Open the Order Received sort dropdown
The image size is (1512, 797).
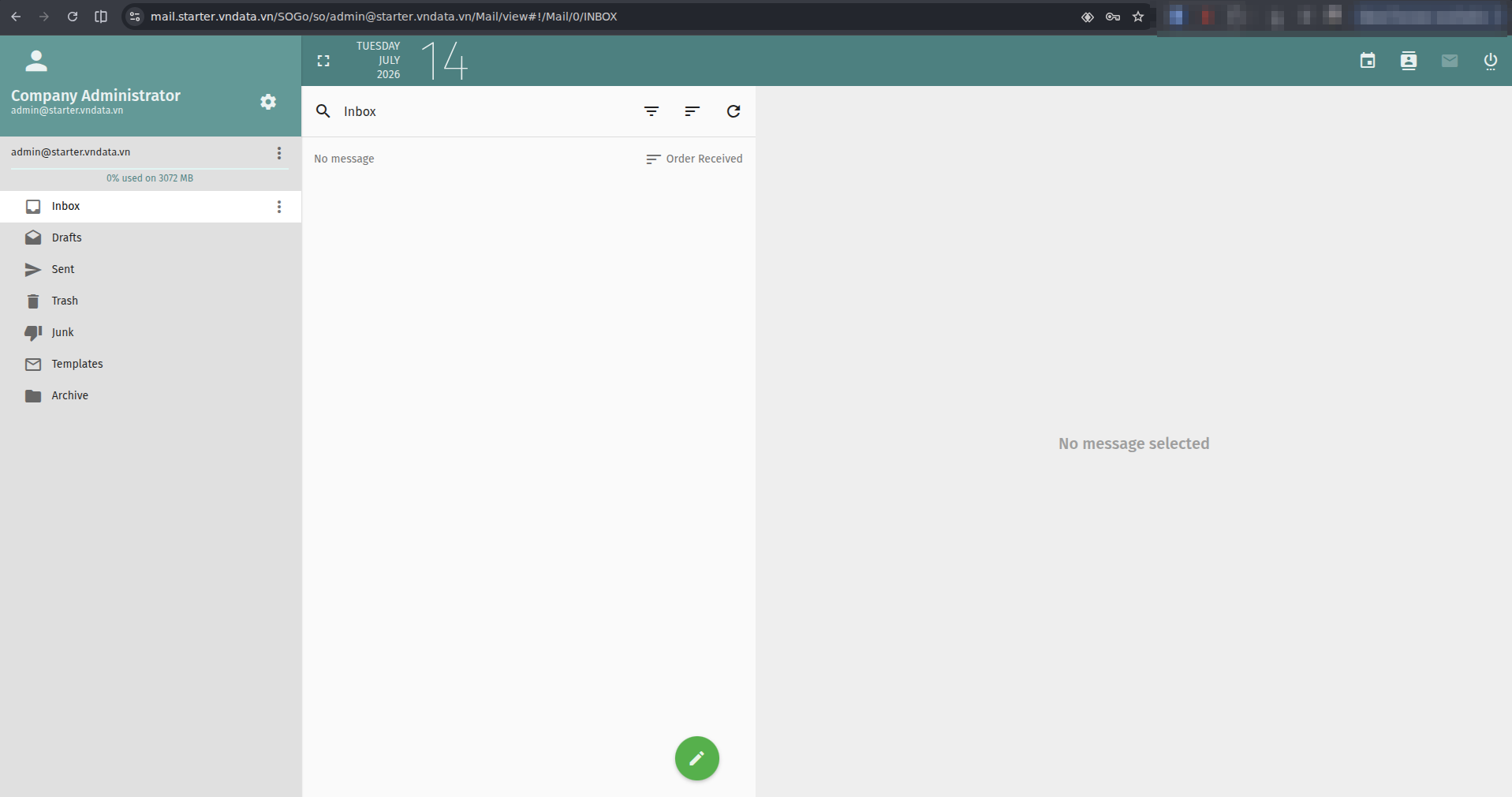tap(694, 159)
